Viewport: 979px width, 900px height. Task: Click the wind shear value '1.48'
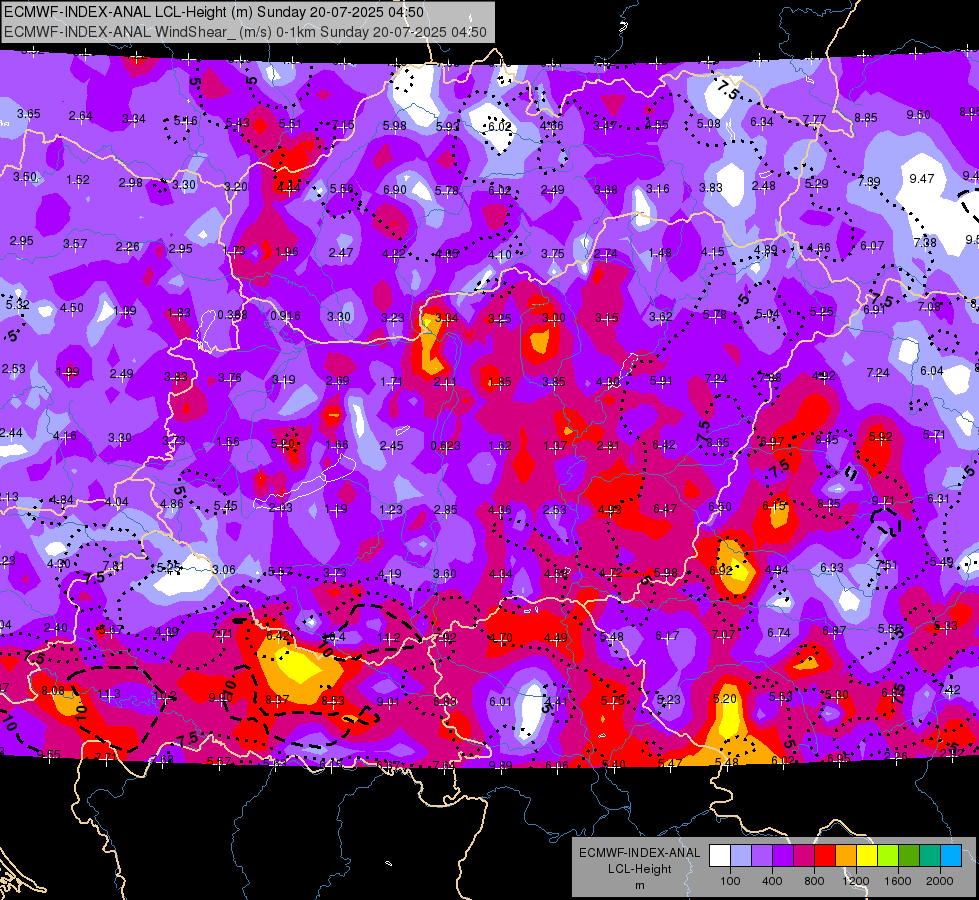[660, 252]
